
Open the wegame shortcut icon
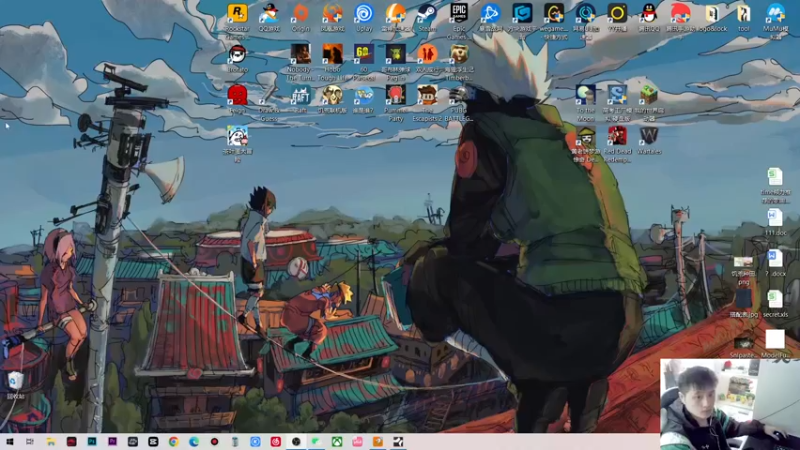[x=554, y=14]
